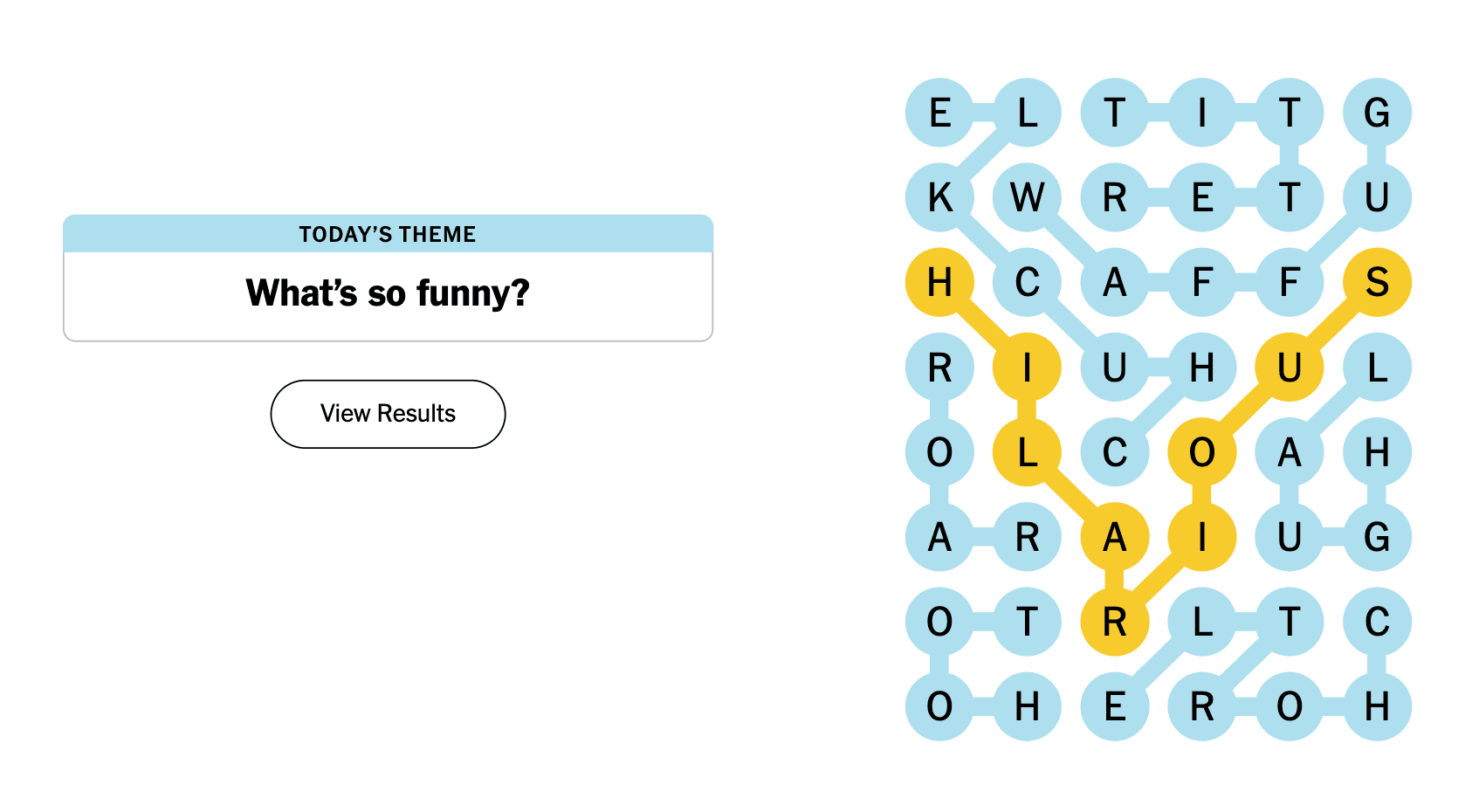Viewport: 1472px width, 812px height.
Task: Select the letter W tile
Action: [x=1028, y=197]
